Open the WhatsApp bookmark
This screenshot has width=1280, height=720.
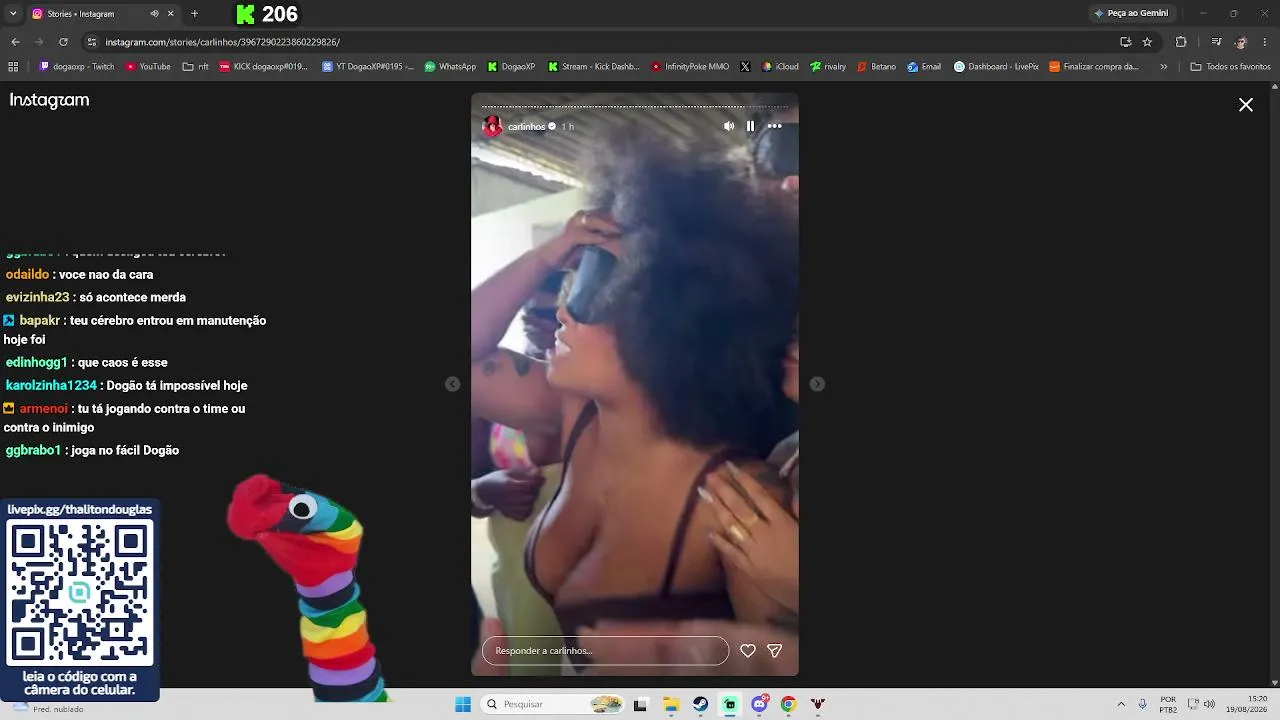[x=450, y=67]
